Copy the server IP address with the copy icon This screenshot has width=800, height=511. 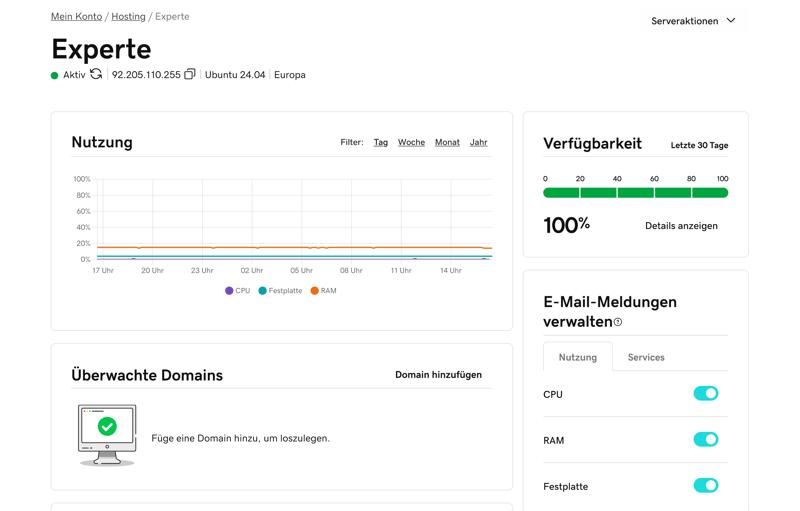[189, 74]
